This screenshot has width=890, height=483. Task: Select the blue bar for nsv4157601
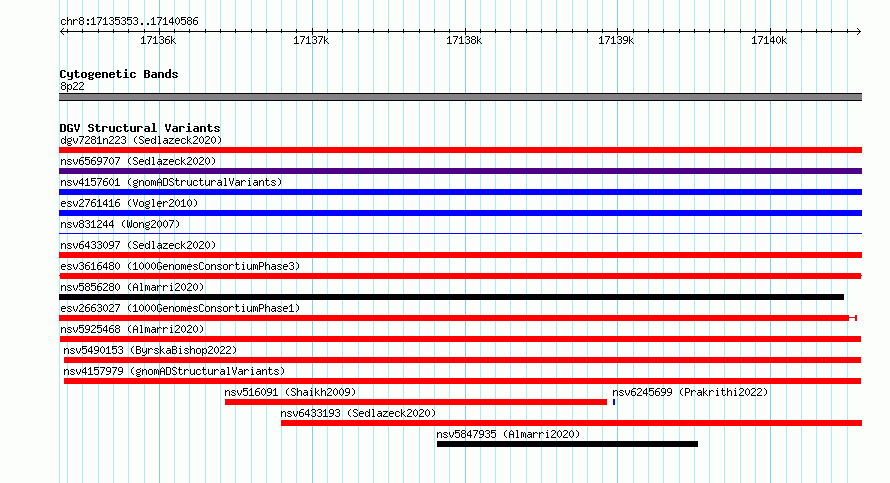pos(460,192)
